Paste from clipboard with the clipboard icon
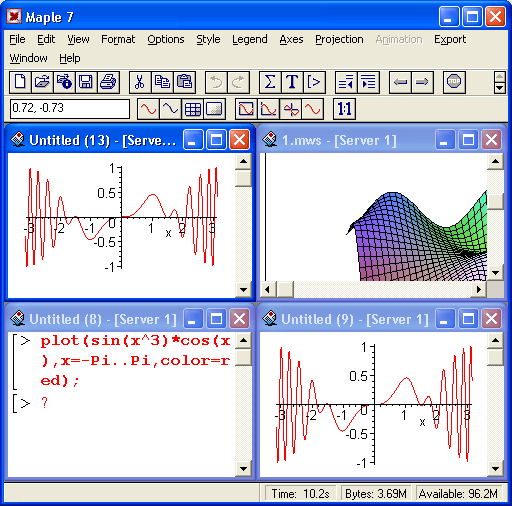This screenshot has width=512, height=506. [184, 82]
